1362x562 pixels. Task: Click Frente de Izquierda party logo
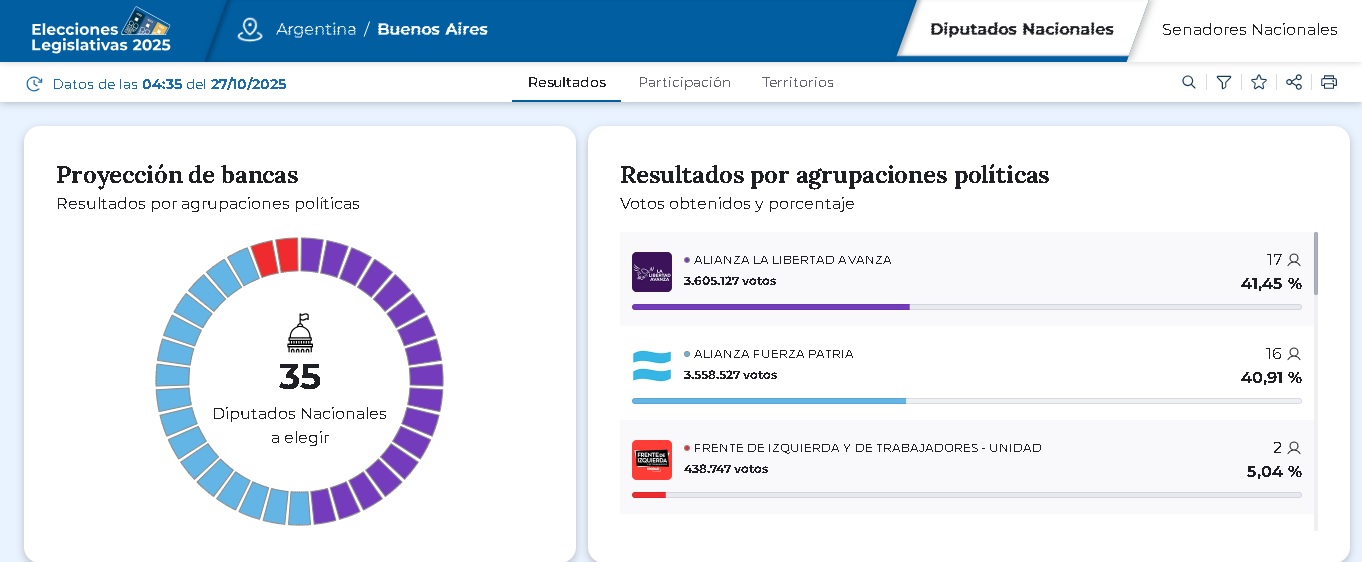652,460
